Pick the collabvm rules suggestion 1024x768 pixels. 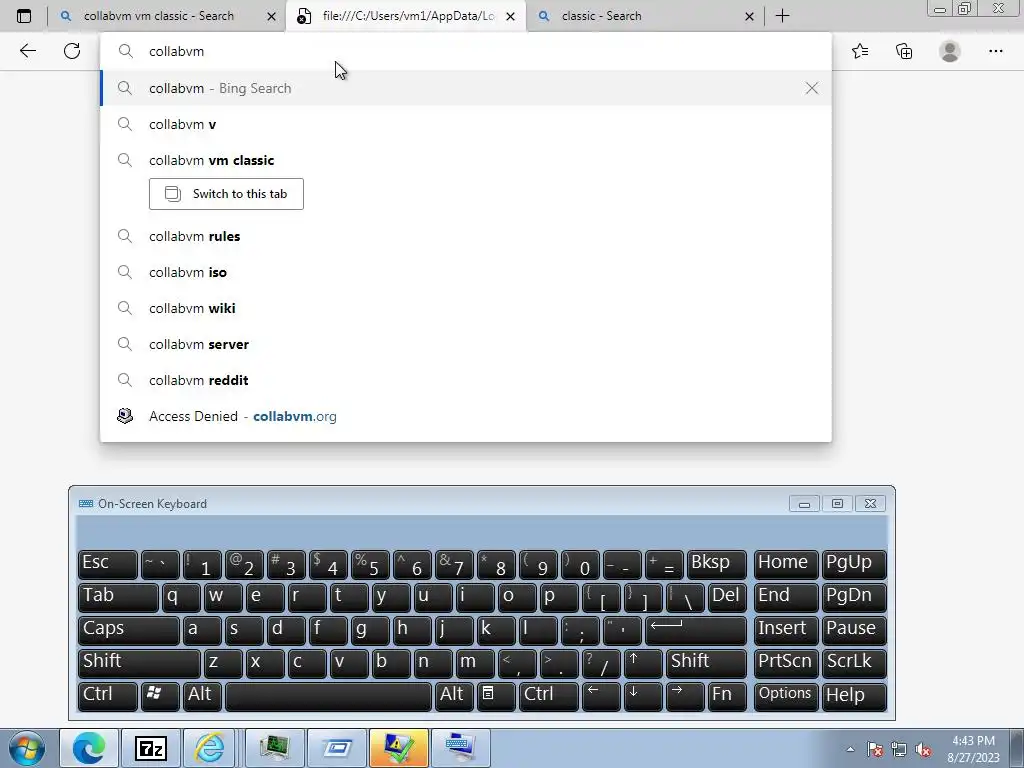[x=466, y=236]
